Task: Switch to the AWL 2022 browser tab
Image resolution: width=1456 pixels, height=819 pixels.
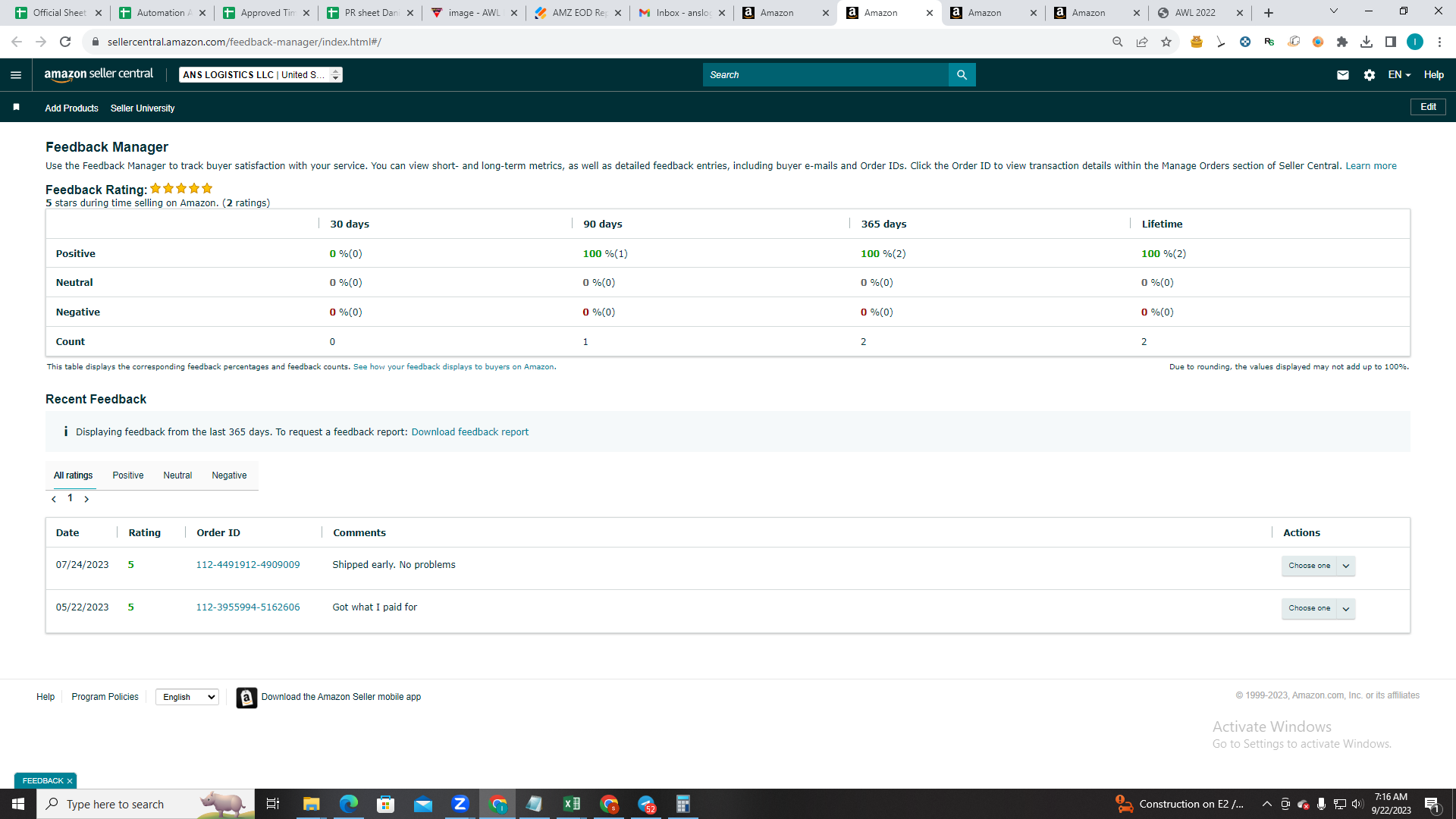Action: (x=1200, y=13)
